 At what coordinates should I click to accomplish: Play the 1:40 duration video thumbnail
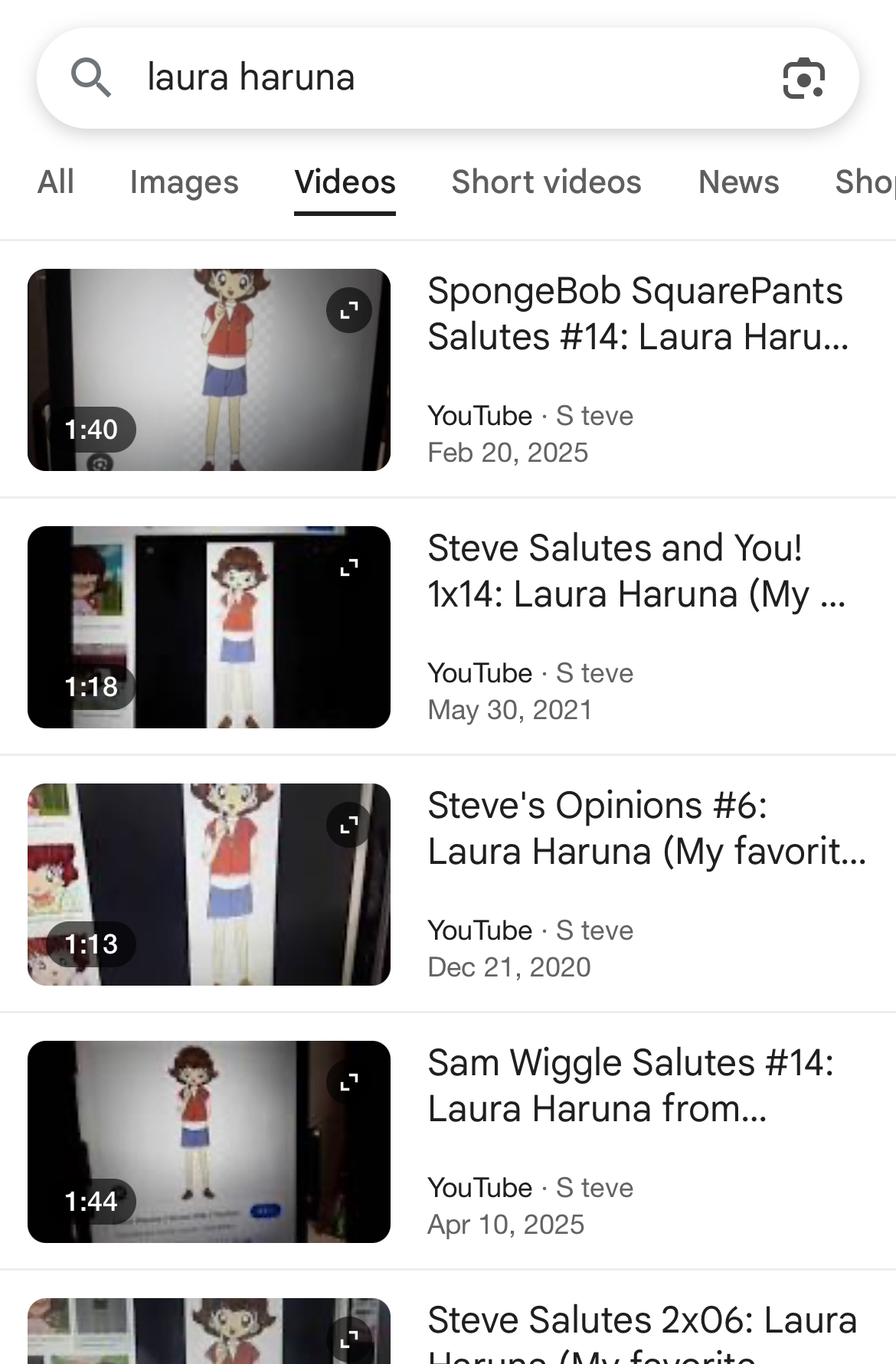coord(209,370)
